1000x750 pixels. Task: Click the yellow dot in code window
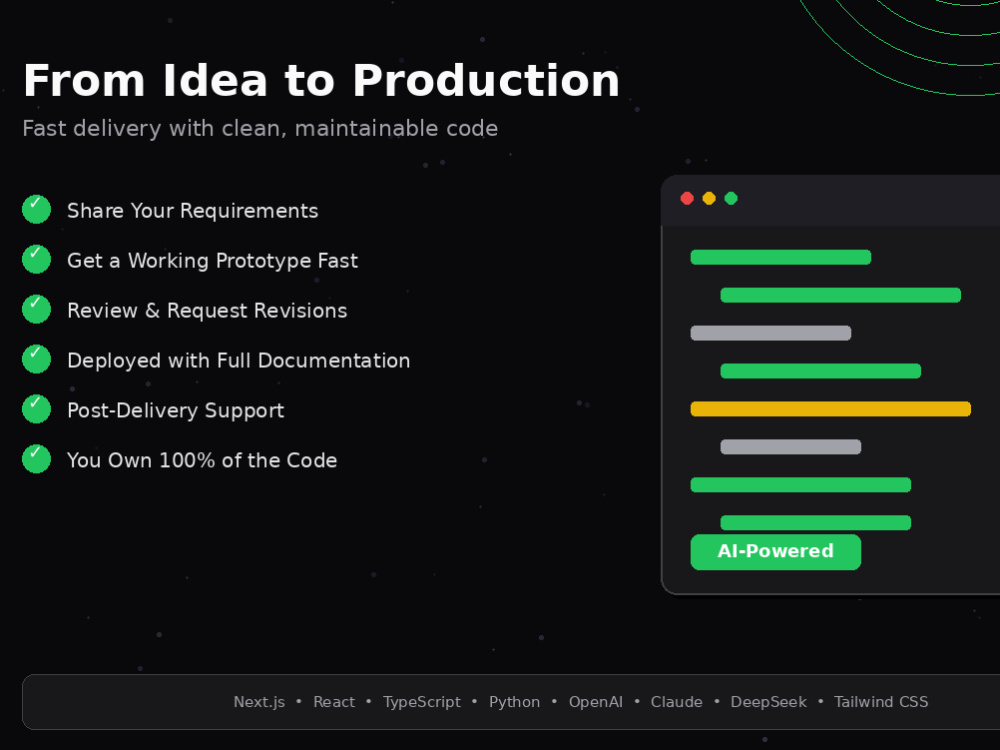pos(709,198)
